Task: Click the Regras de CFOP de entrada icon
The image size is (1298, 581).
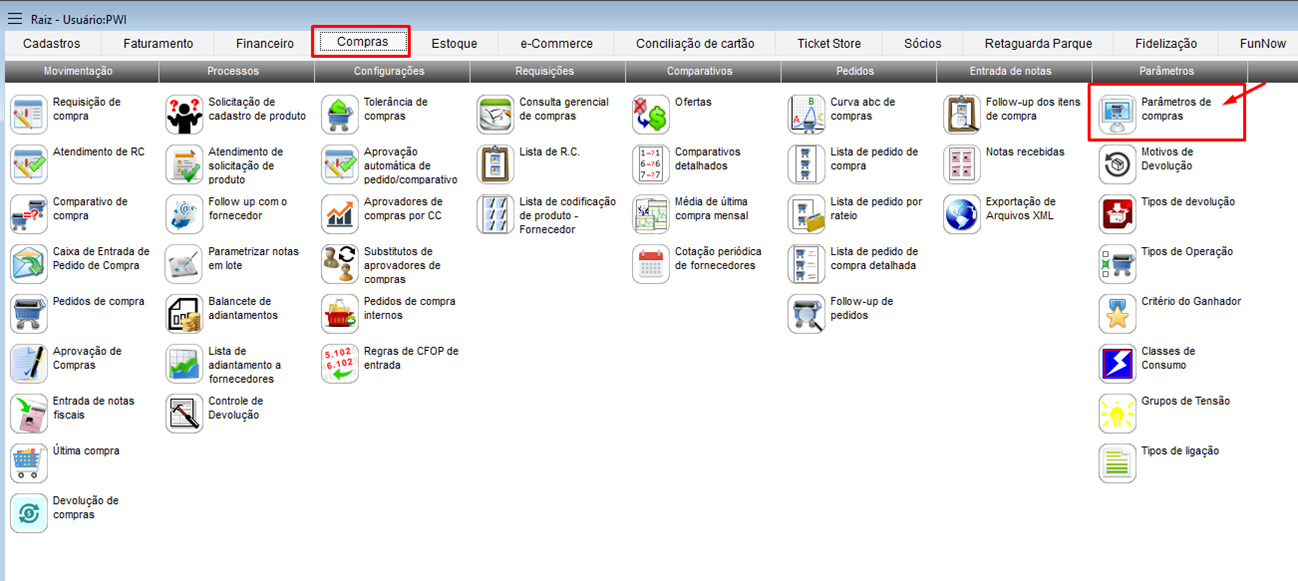Action: click(x=340, y=364)
